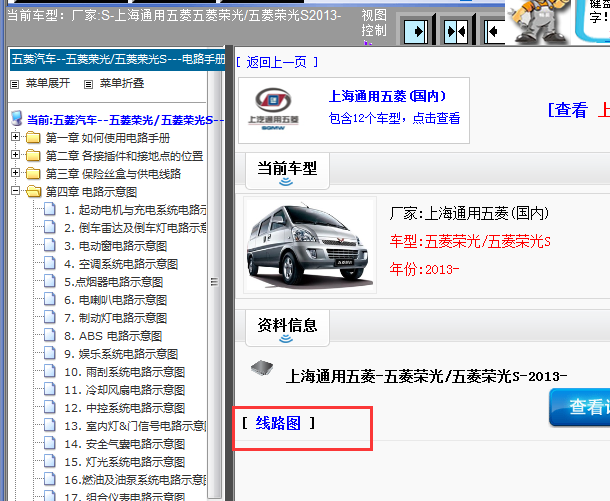Click page icon of 2. 倒车雷达及倒车灯
The width and height of the screenshot is (610, 501).
coord(50,227)
